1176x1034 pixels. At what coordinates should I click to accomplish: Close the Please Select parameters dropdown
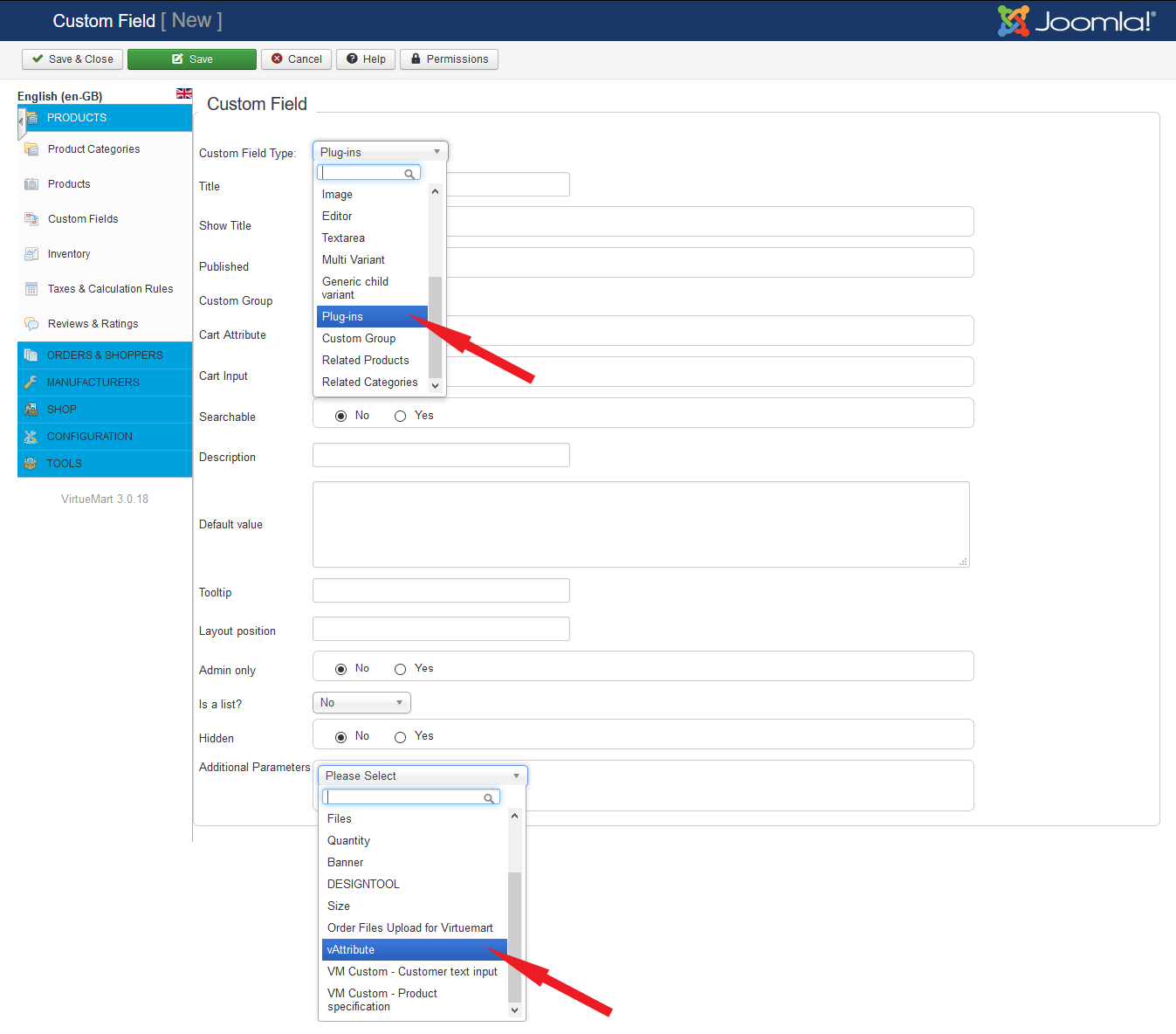point(423,776)
